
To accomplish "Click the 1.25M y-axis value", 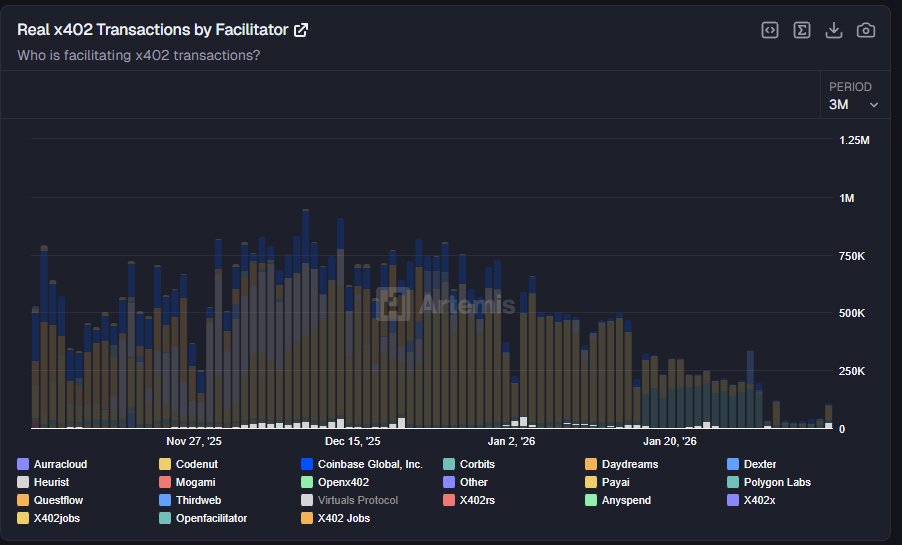I will tap(854, 140).
